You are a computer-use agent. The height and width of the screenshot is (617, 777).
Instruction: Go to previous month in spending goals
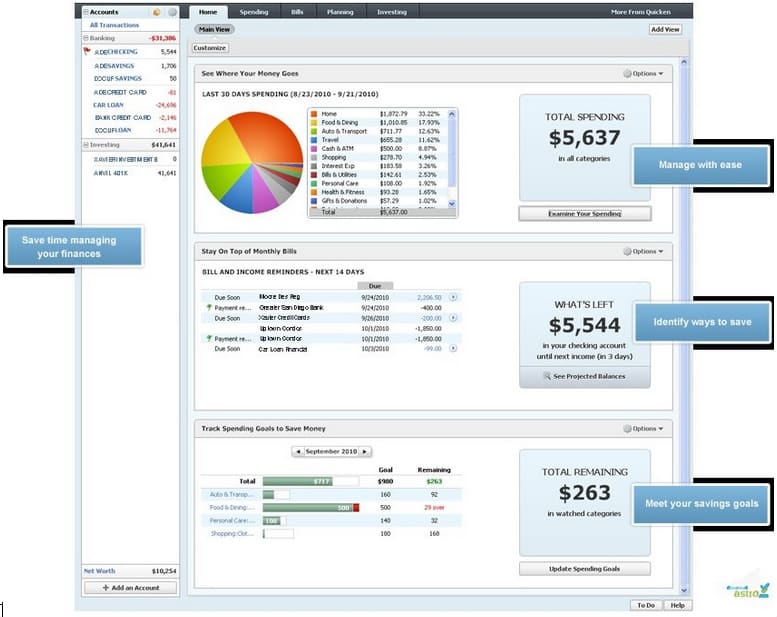click(x=298, y=451)
